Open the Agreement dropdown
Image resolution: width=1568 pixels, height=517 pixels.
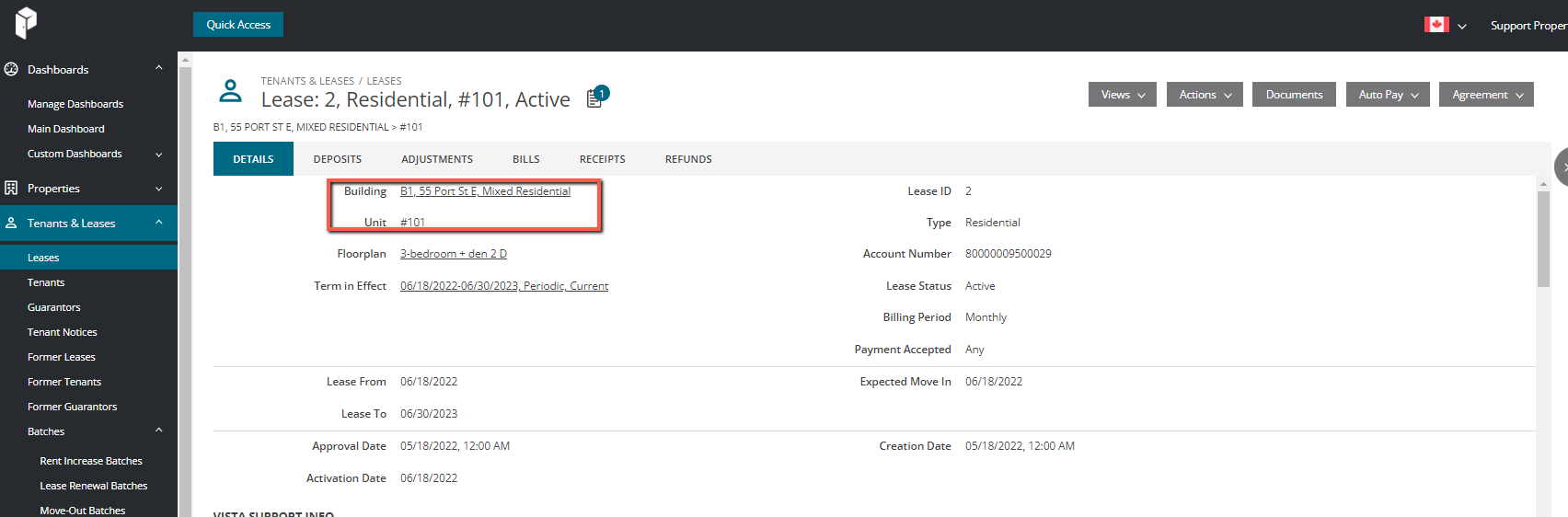point(1486,95)
